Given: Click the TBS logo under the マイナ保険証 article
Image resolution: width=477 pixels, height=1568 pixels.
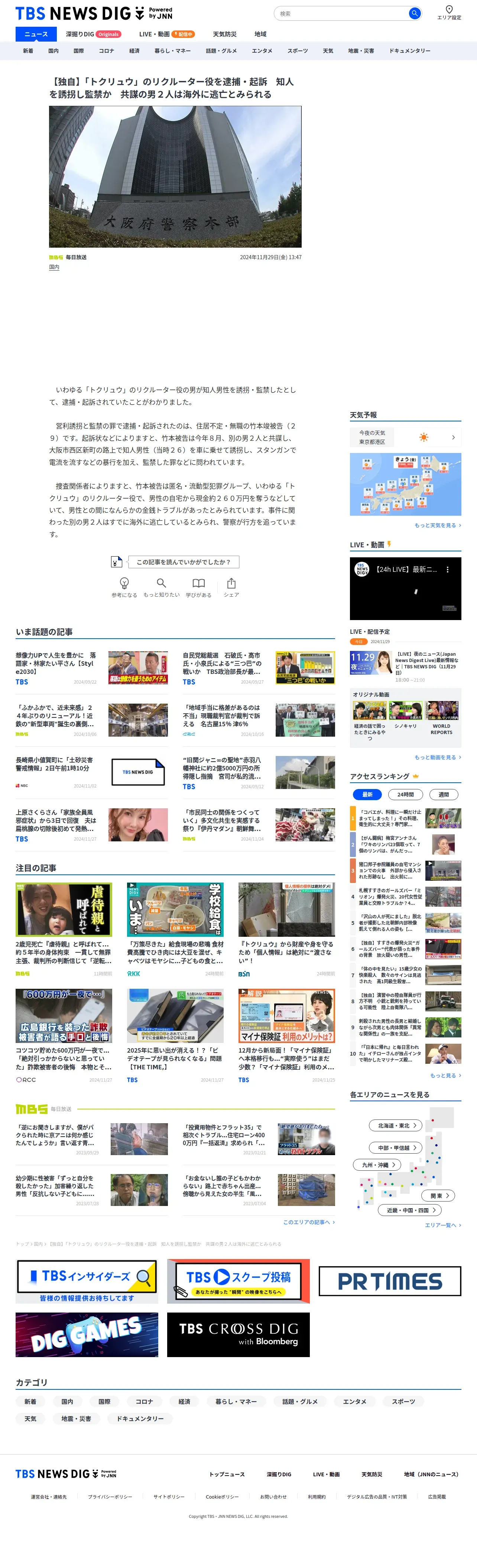Looking at the screenshot, I should 244,1079.
